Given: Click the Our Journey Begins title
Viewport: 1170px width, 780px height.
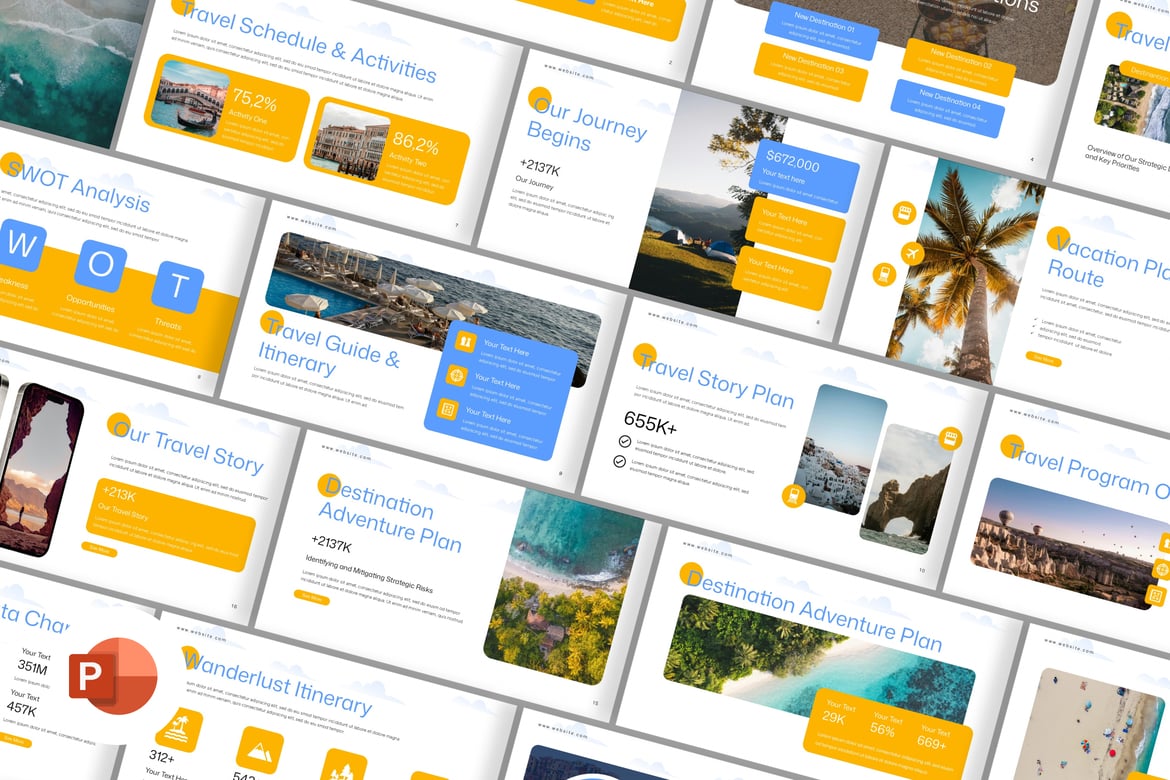Looking at the screenshot, I should point(586,122).
